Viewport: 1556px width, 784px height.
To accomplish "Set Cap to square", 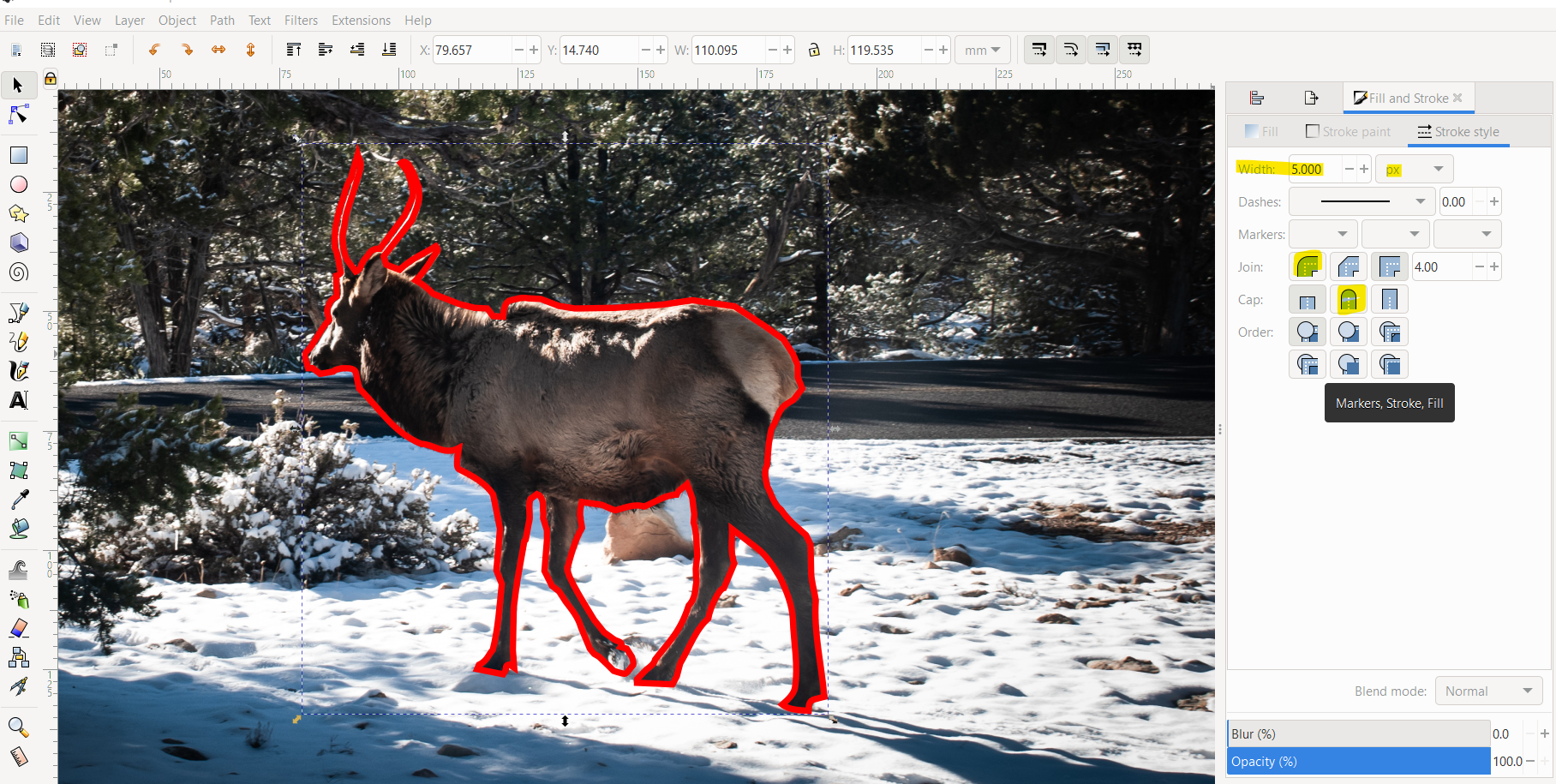I will point(1390,300).
